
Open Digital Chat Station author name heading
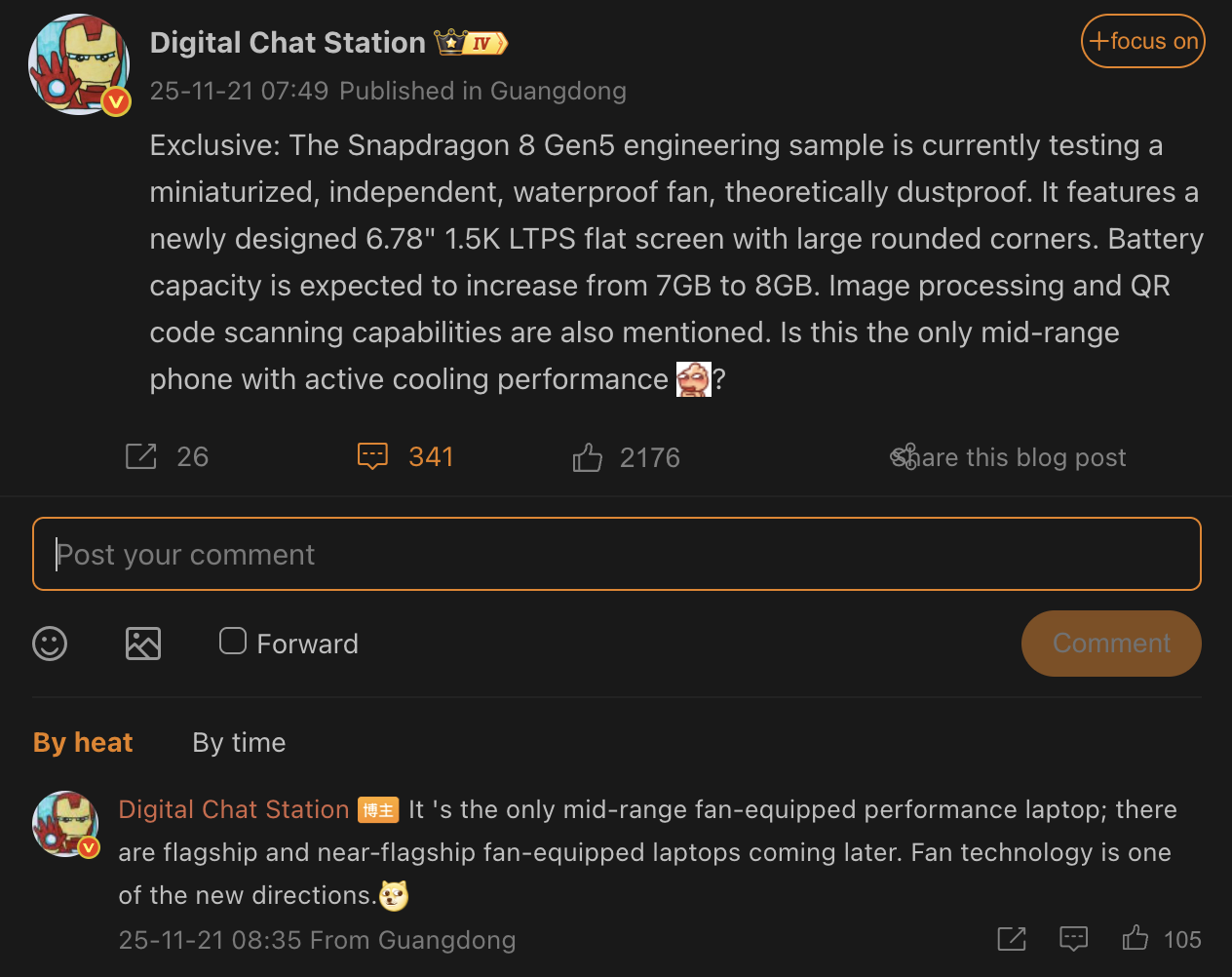point(288,43)
